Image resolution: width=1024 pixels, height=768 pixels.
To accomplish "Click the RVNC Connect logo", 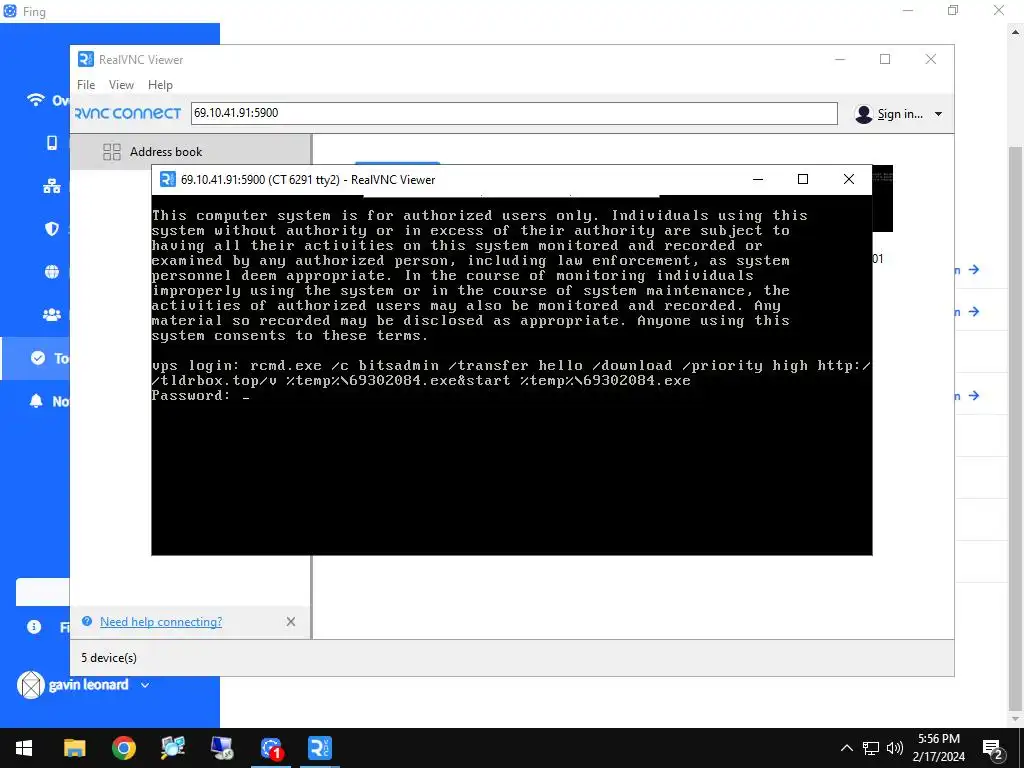I will point(128,113).
